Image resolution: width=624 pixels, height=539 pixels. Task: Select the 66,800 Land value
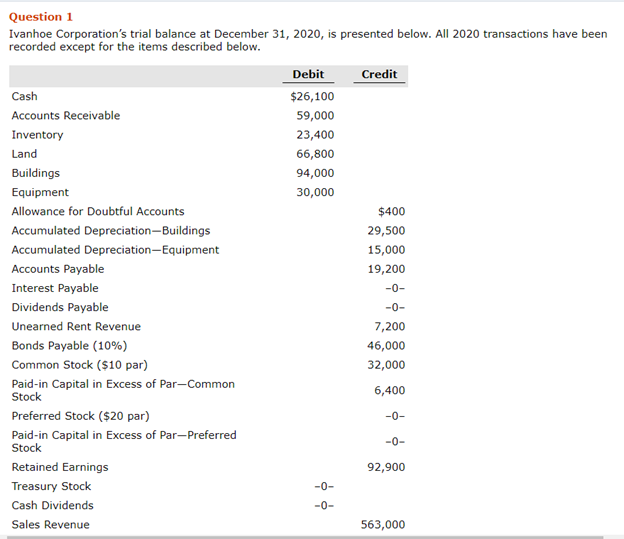pyautogui.click(x=315, y=154)
